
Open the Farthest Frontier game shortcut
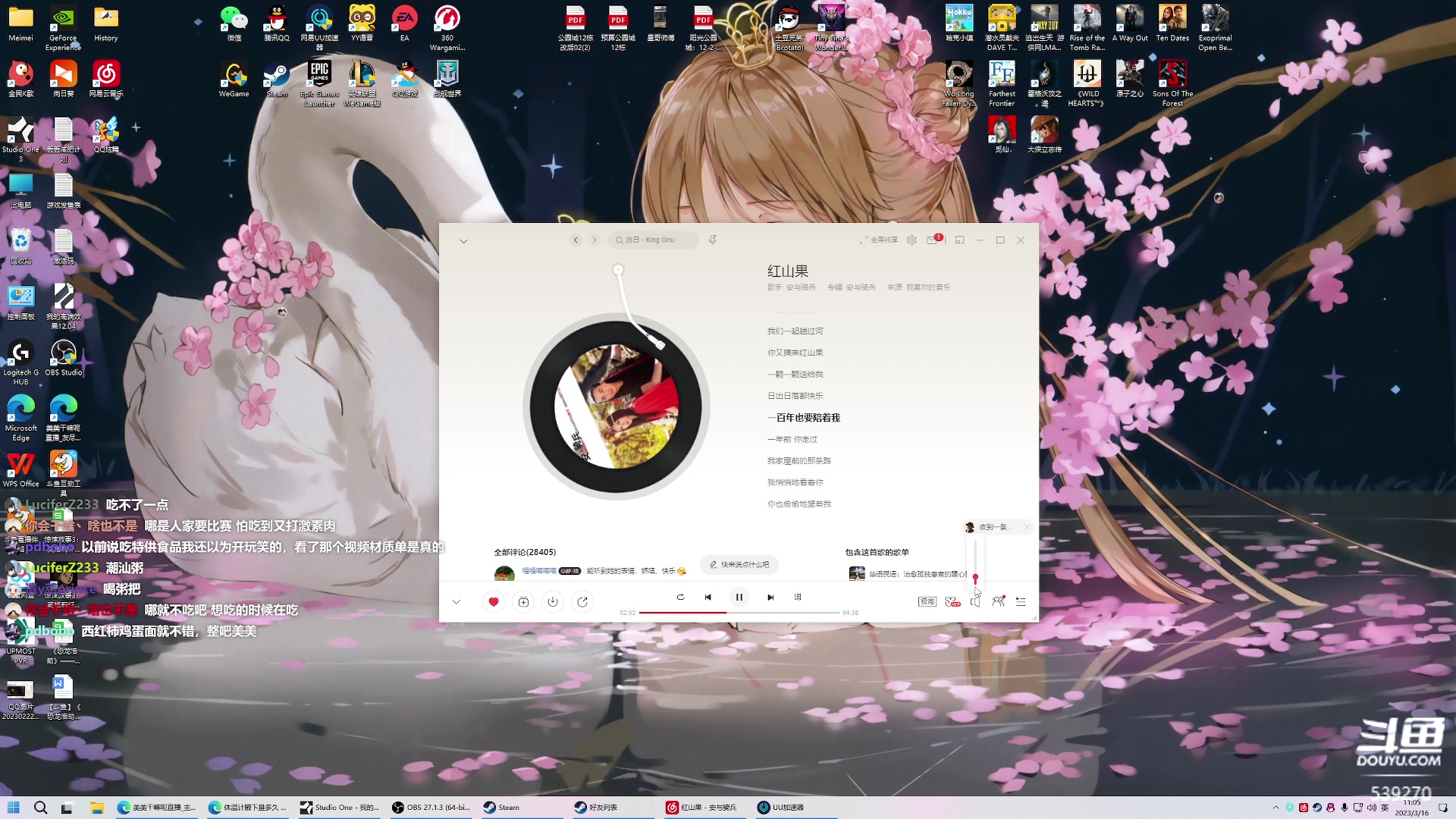[1002, 84]
